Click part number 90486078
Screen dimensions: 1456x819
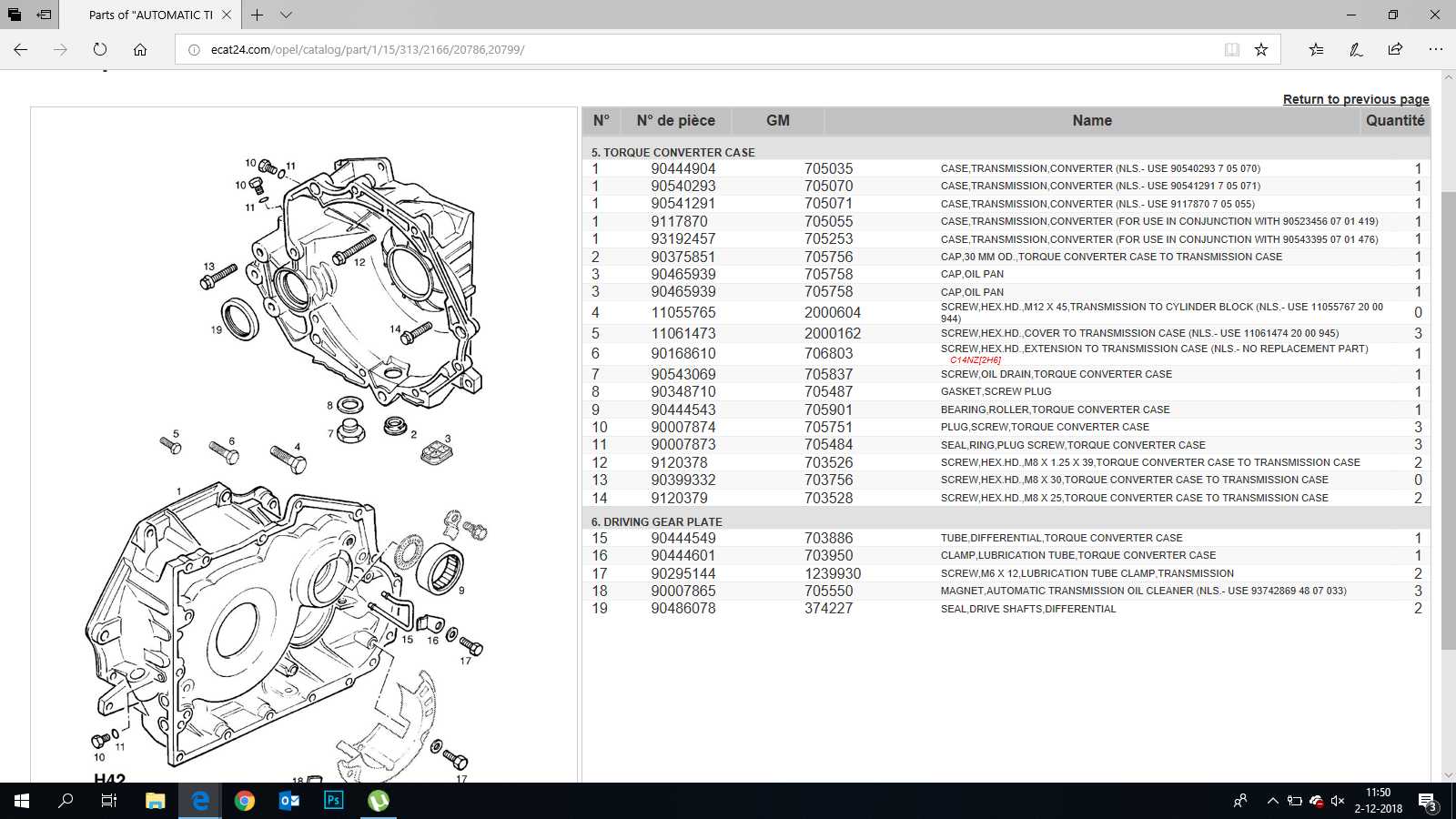[683, 608]
